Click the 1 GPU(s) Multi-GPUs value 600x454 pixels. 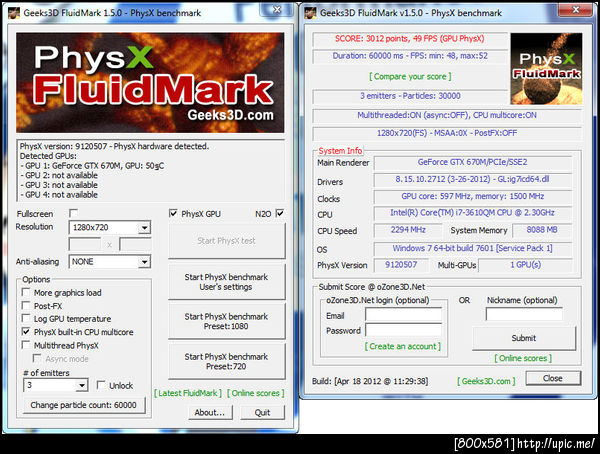point(525,265)
